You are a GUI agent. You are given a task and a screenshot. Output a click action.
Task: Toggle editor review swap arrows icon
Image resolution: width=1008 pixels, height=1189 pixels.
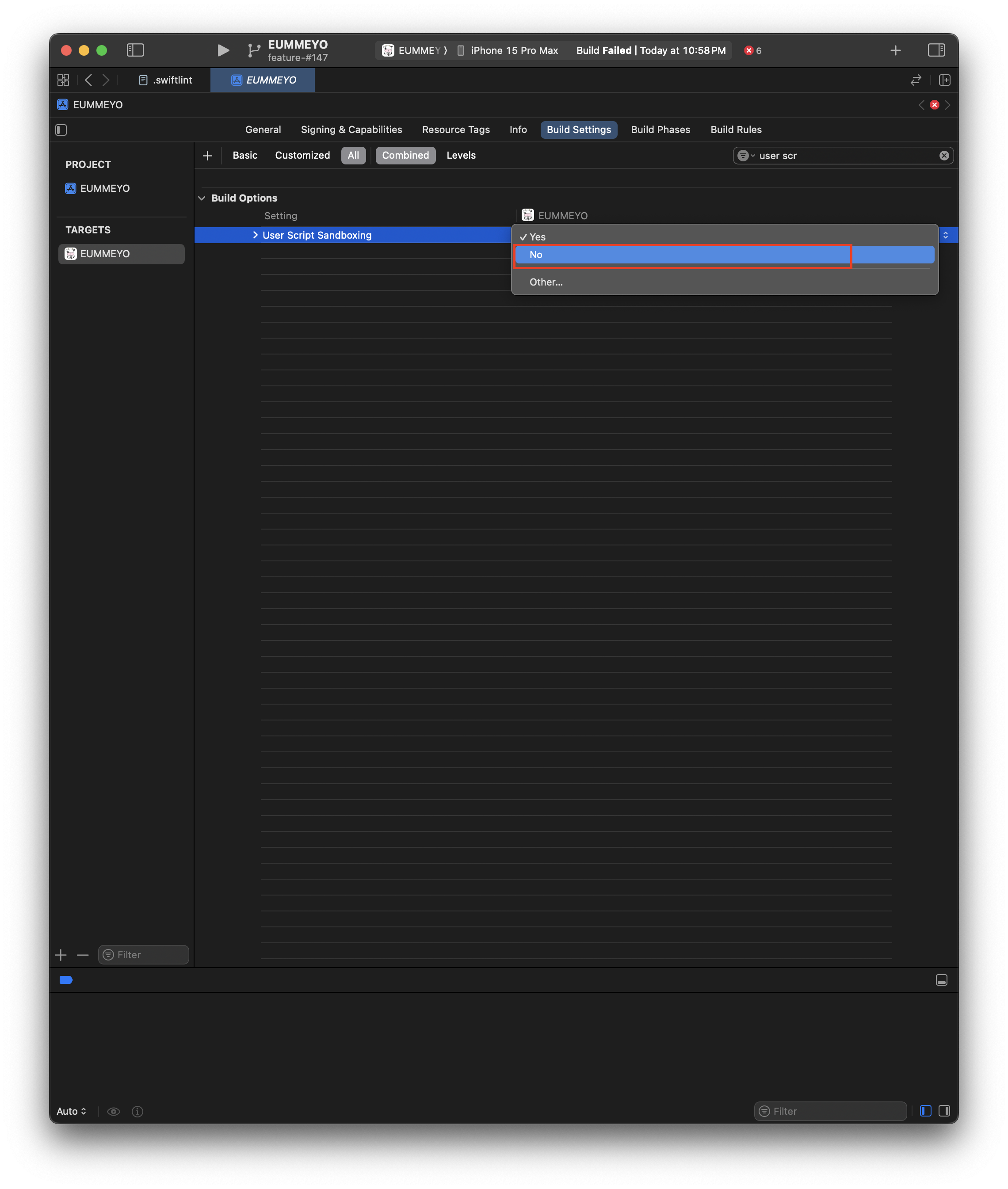click(916, 80)
